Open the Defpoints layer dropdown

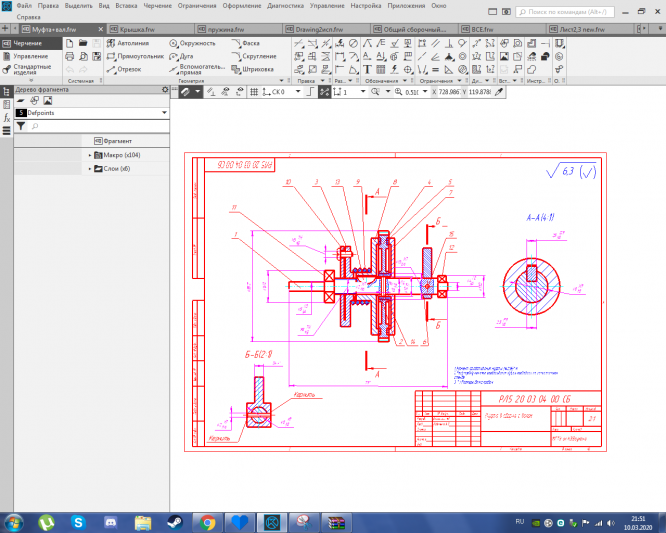163,113
